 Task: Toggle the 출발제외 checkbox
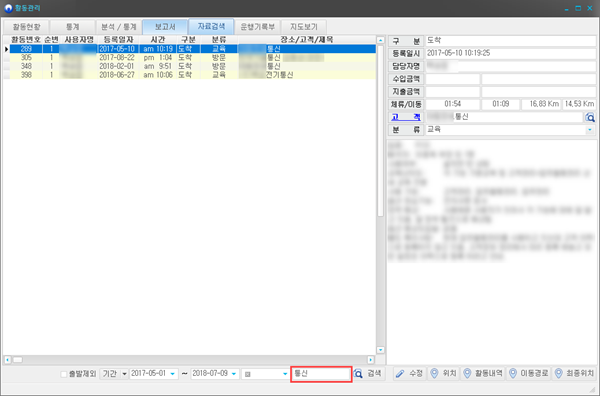(x=64, y=374)
